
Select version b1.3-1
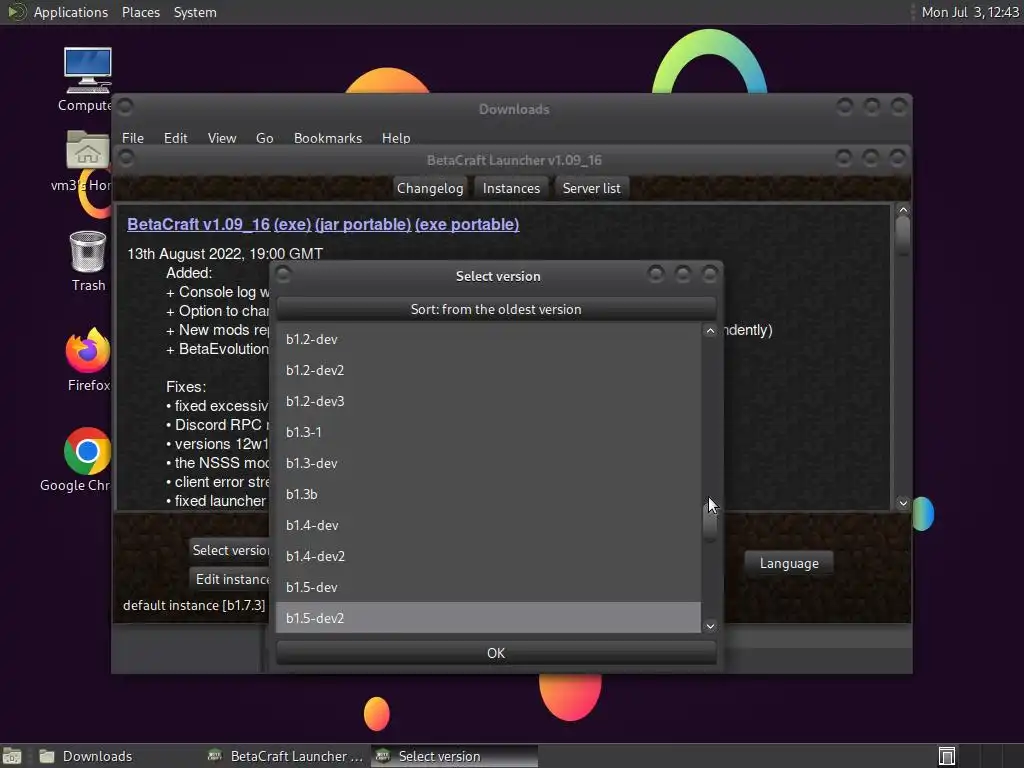488,432
